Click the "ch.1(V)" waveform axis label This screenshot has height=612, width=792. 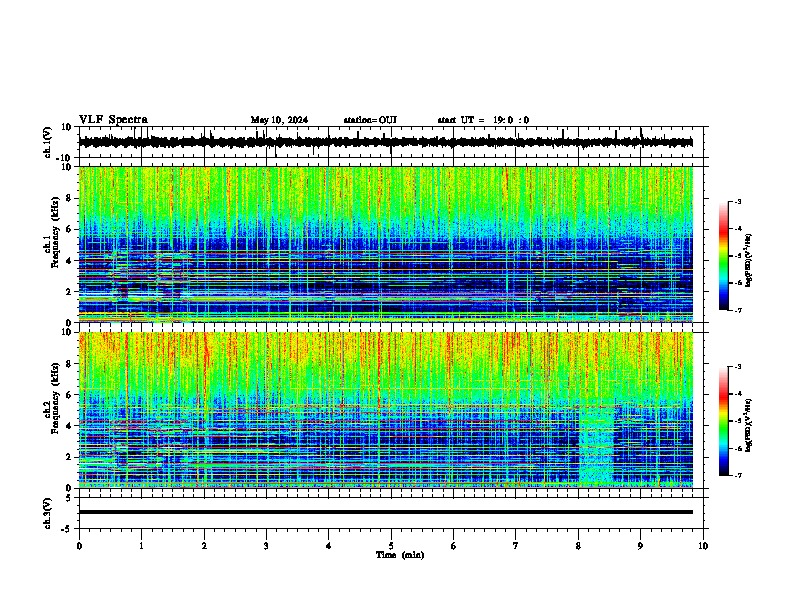tap(48, 142)
